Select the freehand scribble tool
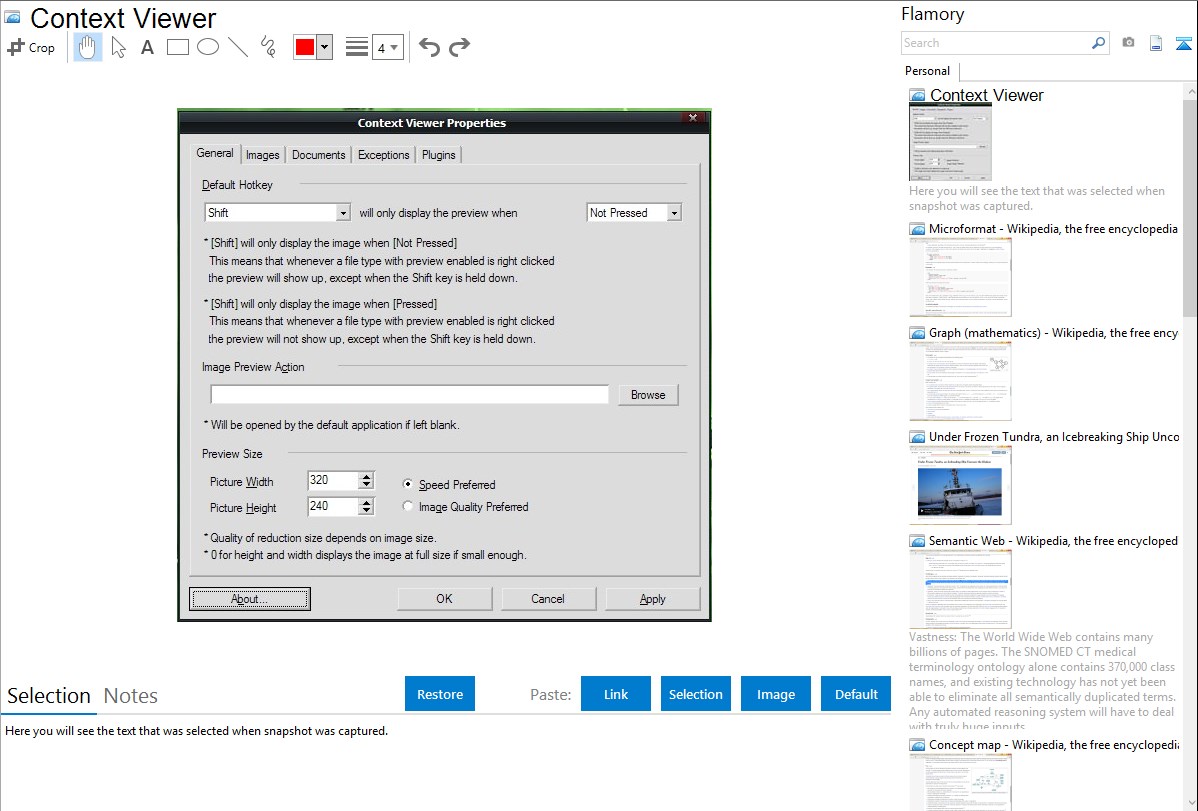Viewport: 1198px width, 811px height. (268, 47)
